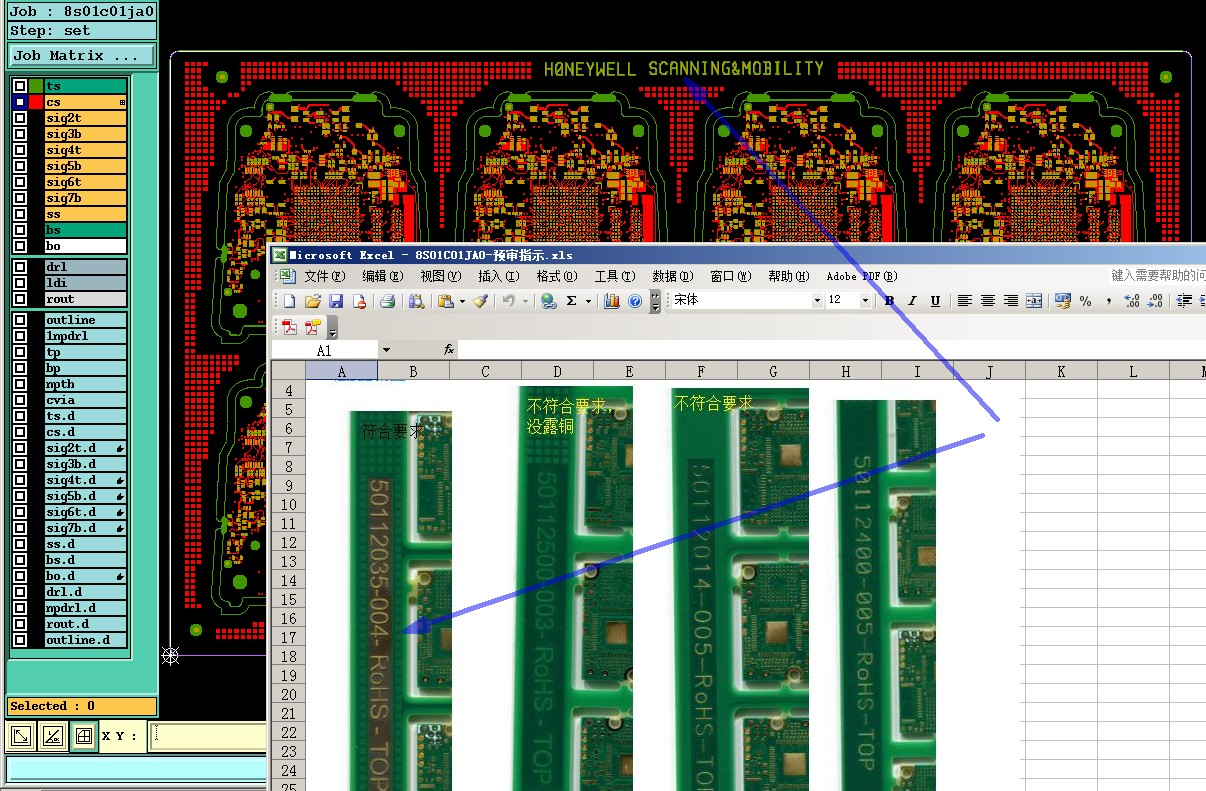Select the ldi layer name

tap(86, 283)
